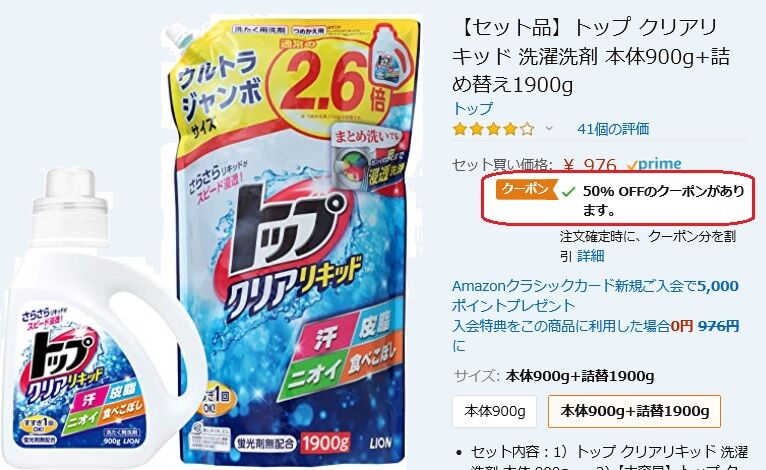Click the 1900g label on the pouch

coord(325,443)
